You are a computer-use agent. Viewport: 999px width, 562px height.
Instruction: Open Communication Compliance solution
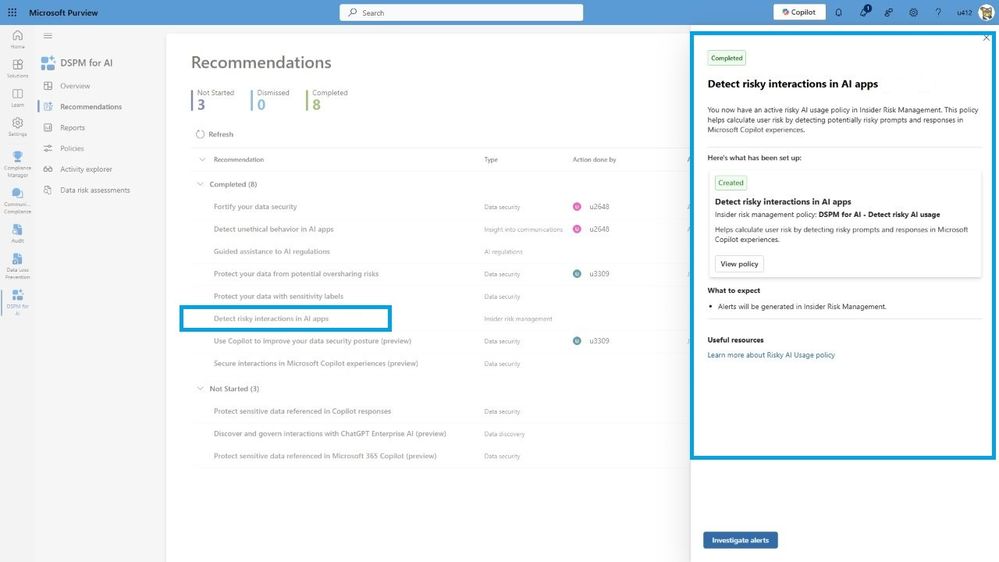coord(17,200)
